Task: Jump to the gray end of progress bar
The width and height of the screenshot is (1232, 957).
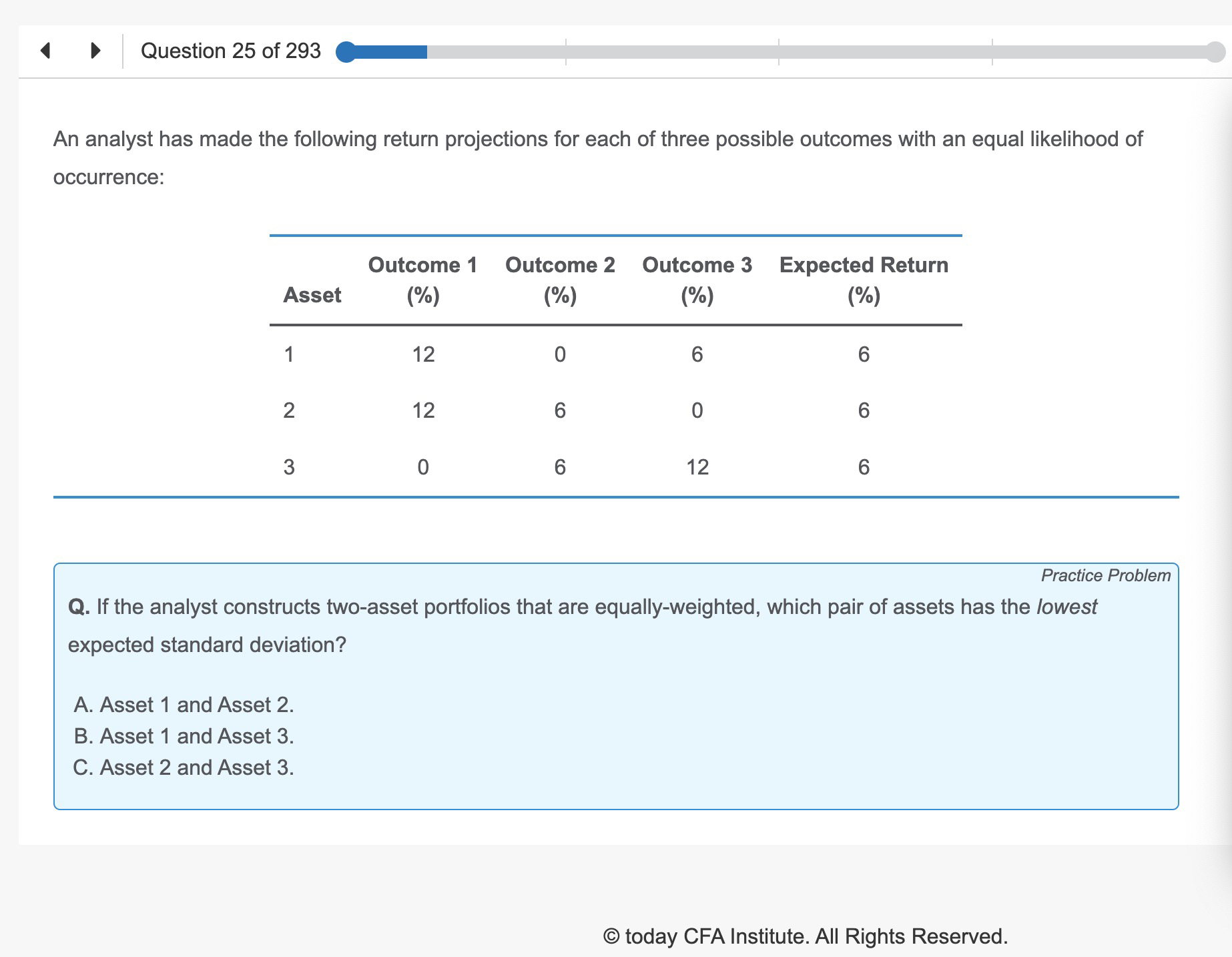Action: 1215,52
